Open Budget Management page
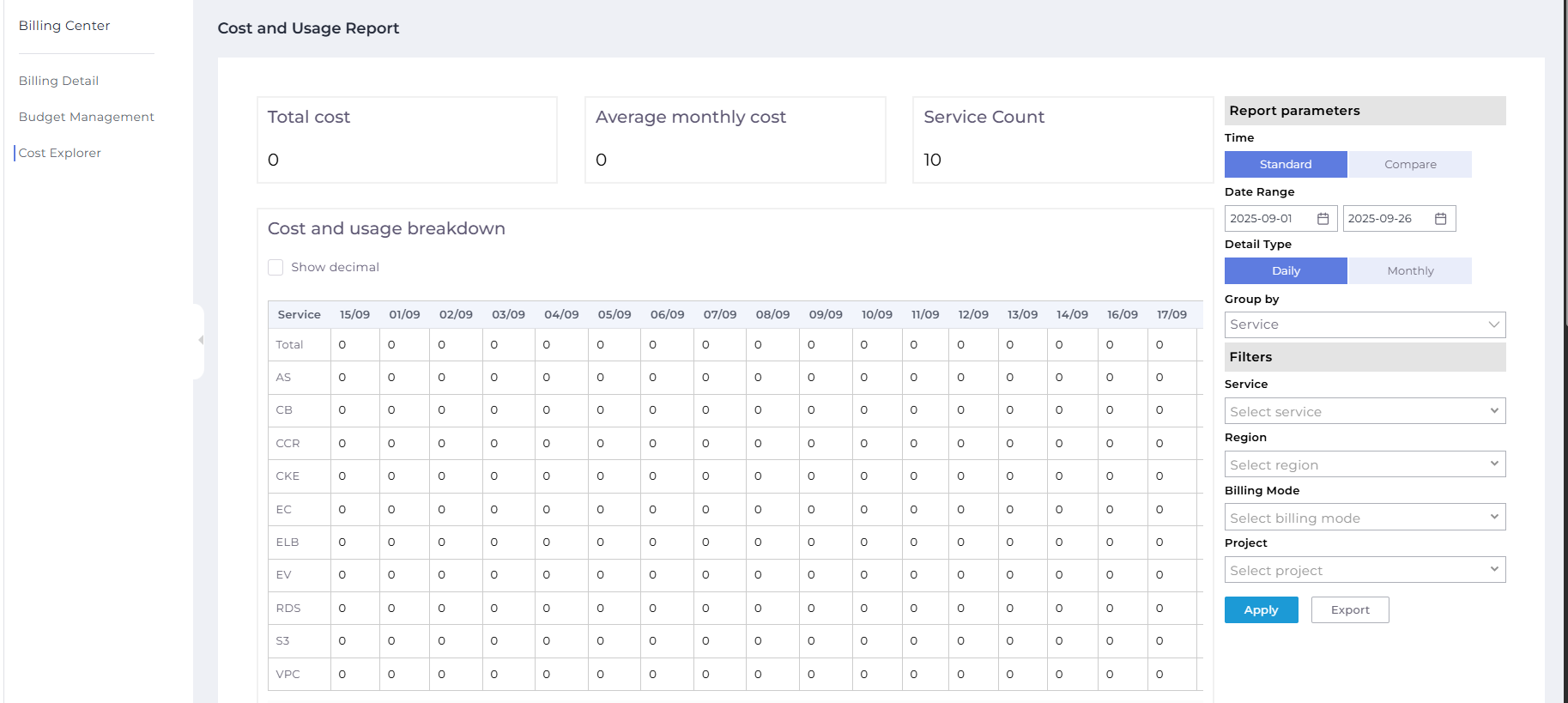This screenshot has width=1568, height=703. coord(87,117)
